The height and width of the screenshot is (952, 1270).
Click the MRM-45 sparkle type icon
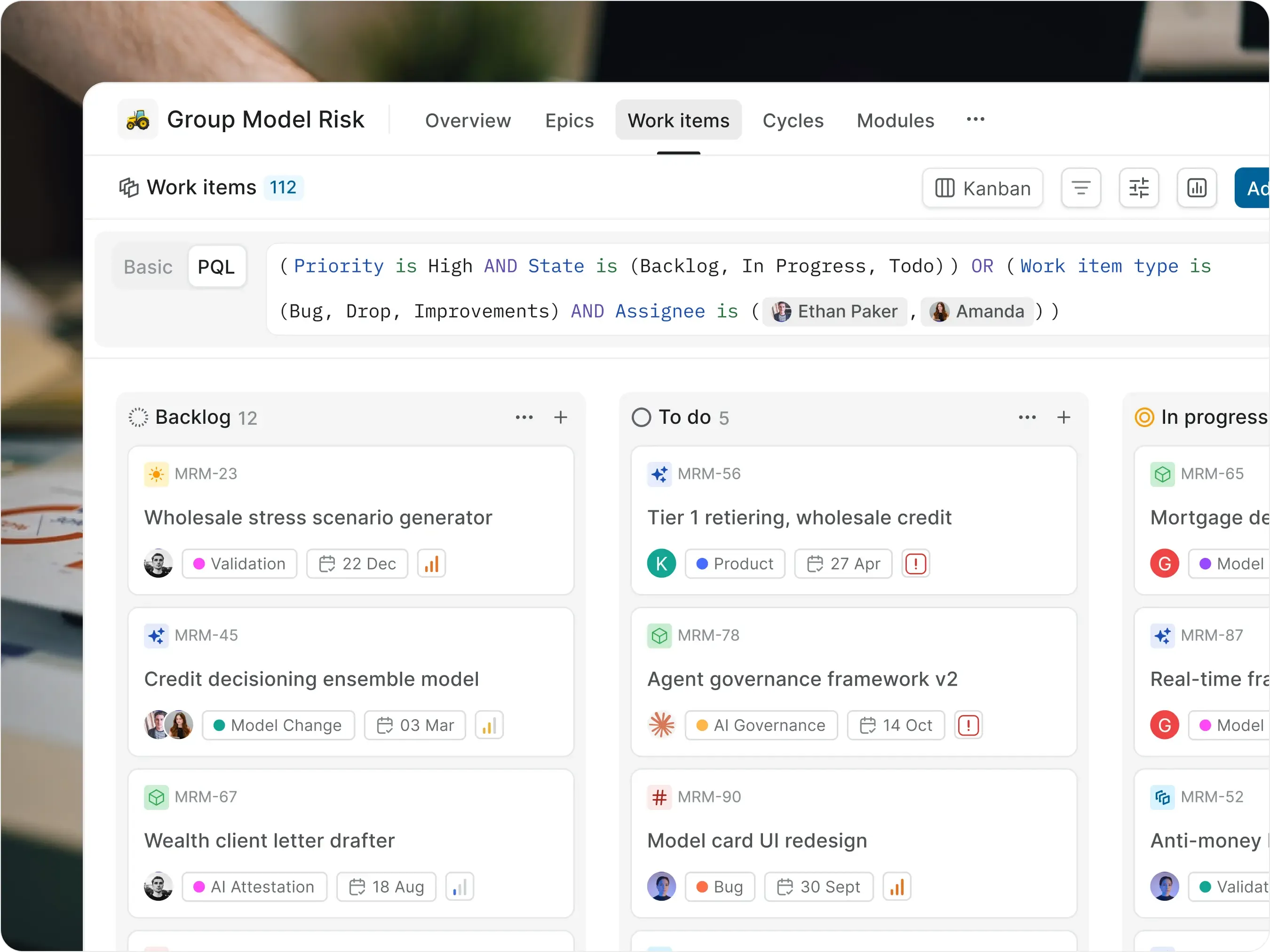pos(156,635)
